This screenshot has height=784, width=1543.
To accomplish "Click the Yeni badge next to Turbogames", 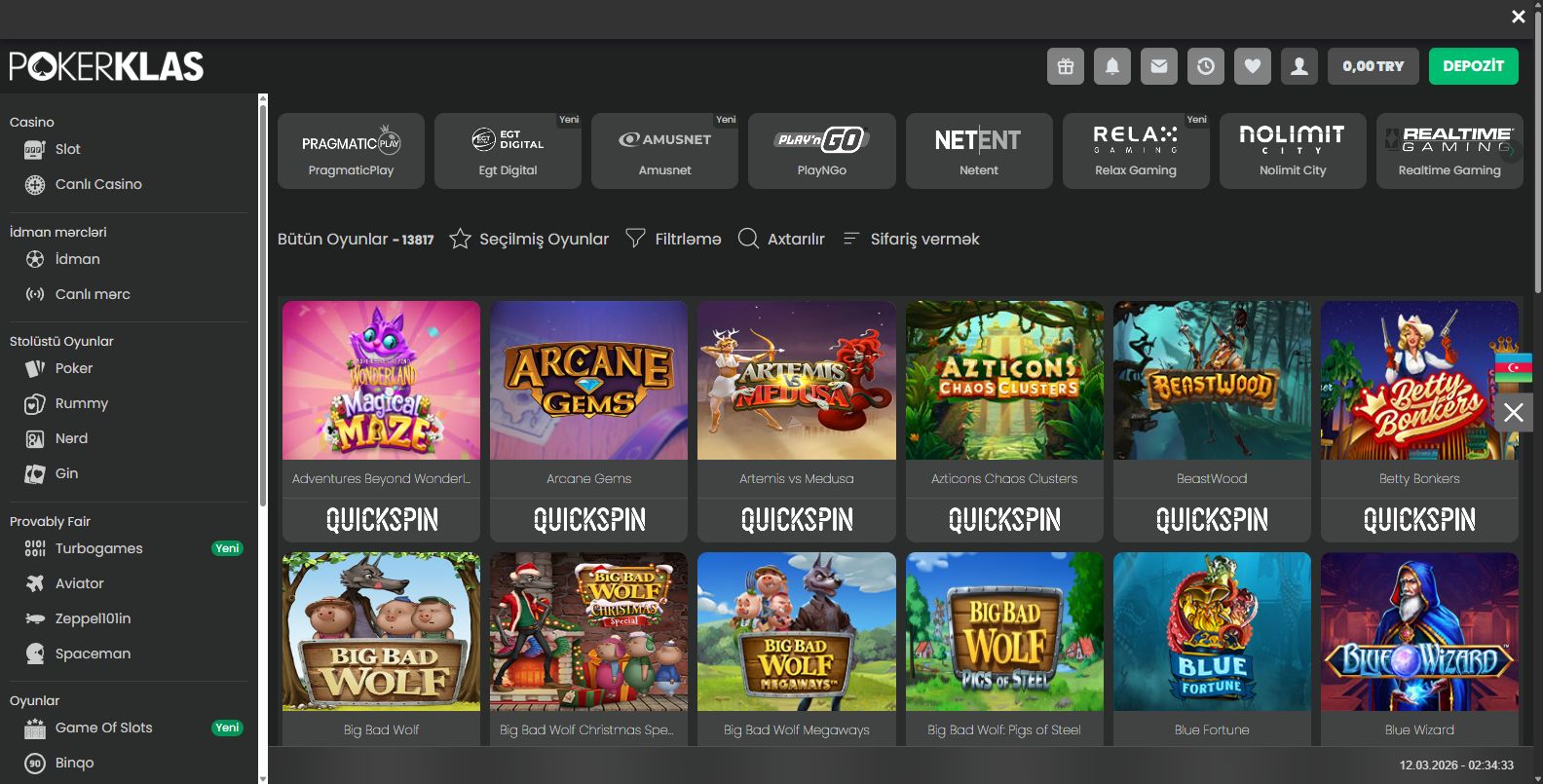I will click(x=227, y=548).
